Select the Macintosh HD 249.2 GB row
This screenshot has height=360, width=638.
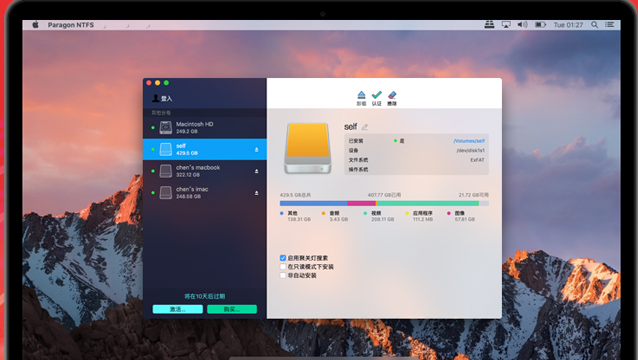point(205,127)
